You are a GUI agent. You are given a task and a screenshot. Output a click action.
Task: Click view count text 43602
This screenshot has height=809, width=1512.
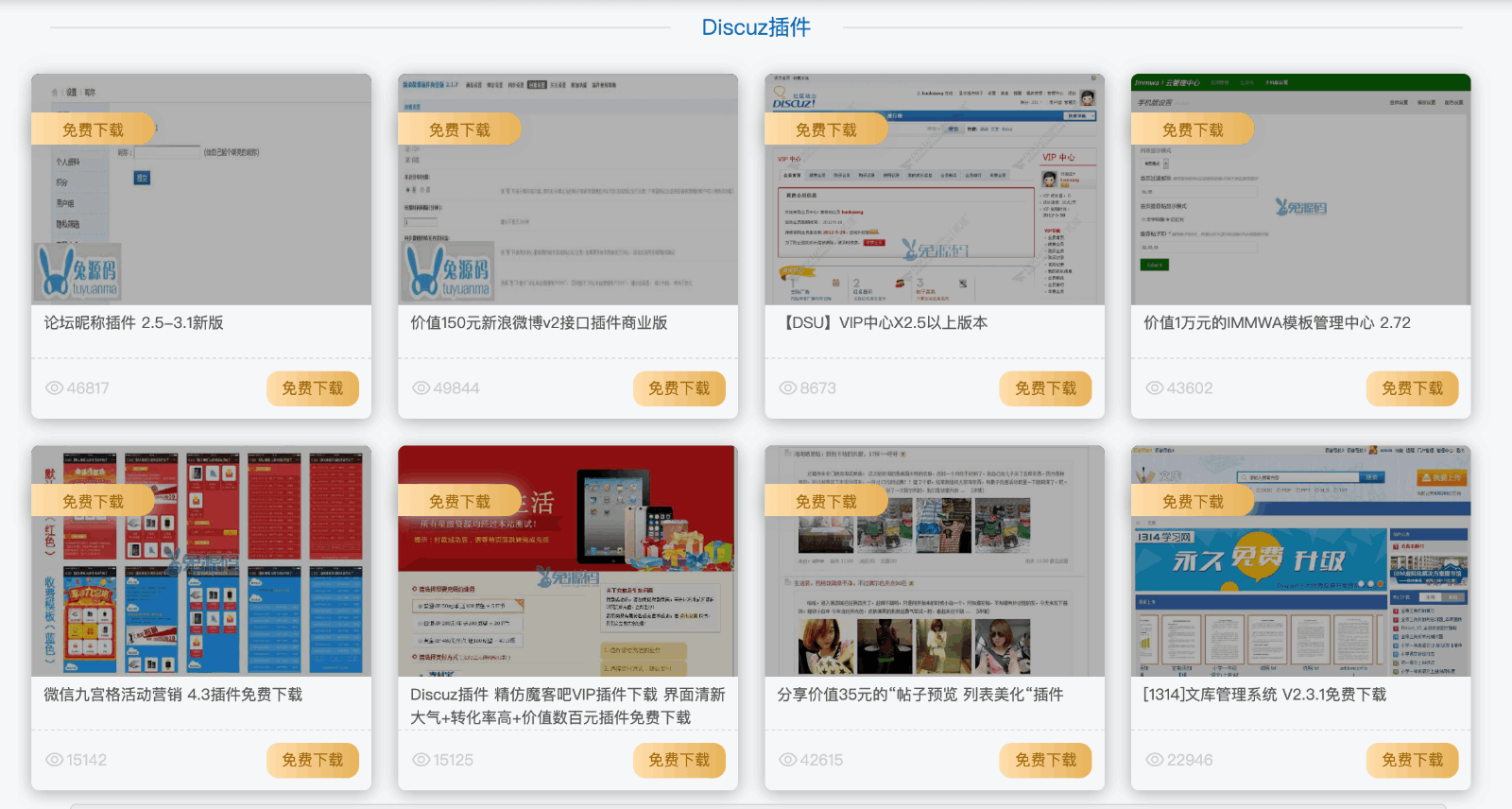pos(1190,388)
